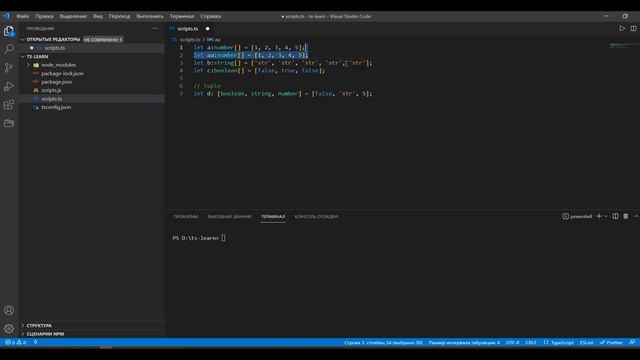Click in the terminal prompt area
Image resolution: width=640 pixels, height=360 pixels.
(x=223, y=238)
